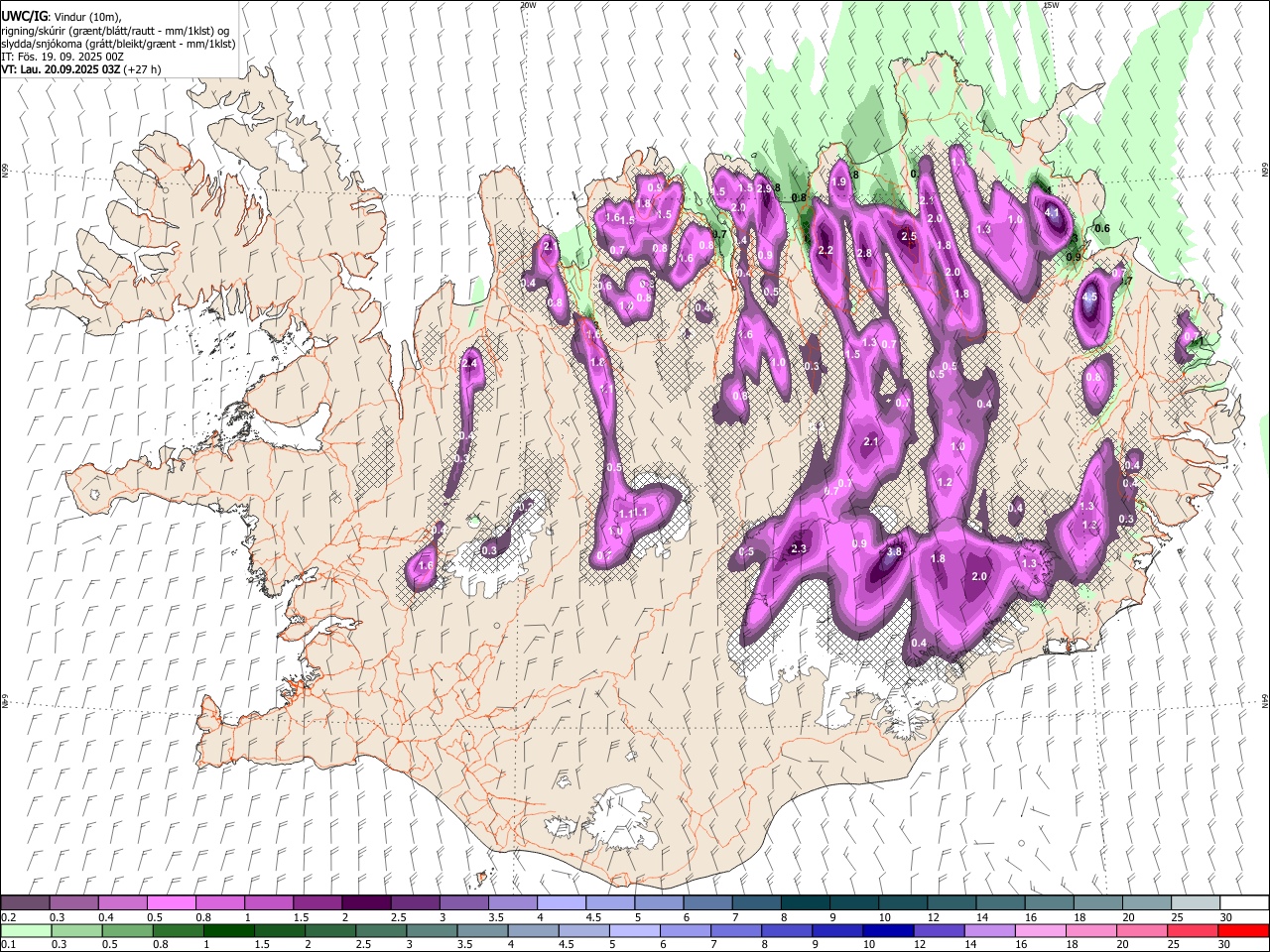
Task: Click the 2.8 snowfall value on the map
Action: [864, 254]
